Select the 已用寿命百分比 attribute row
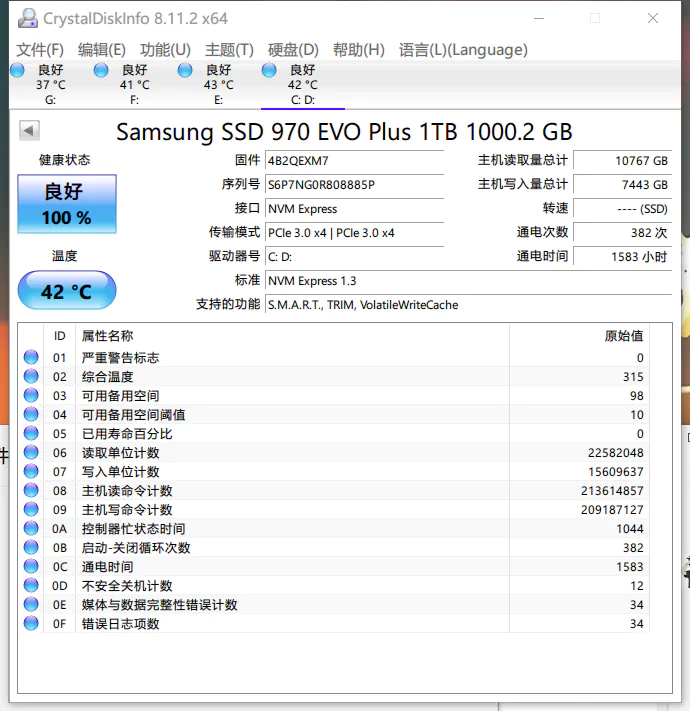This screenshot has width=690, height=711. point(335,433)
